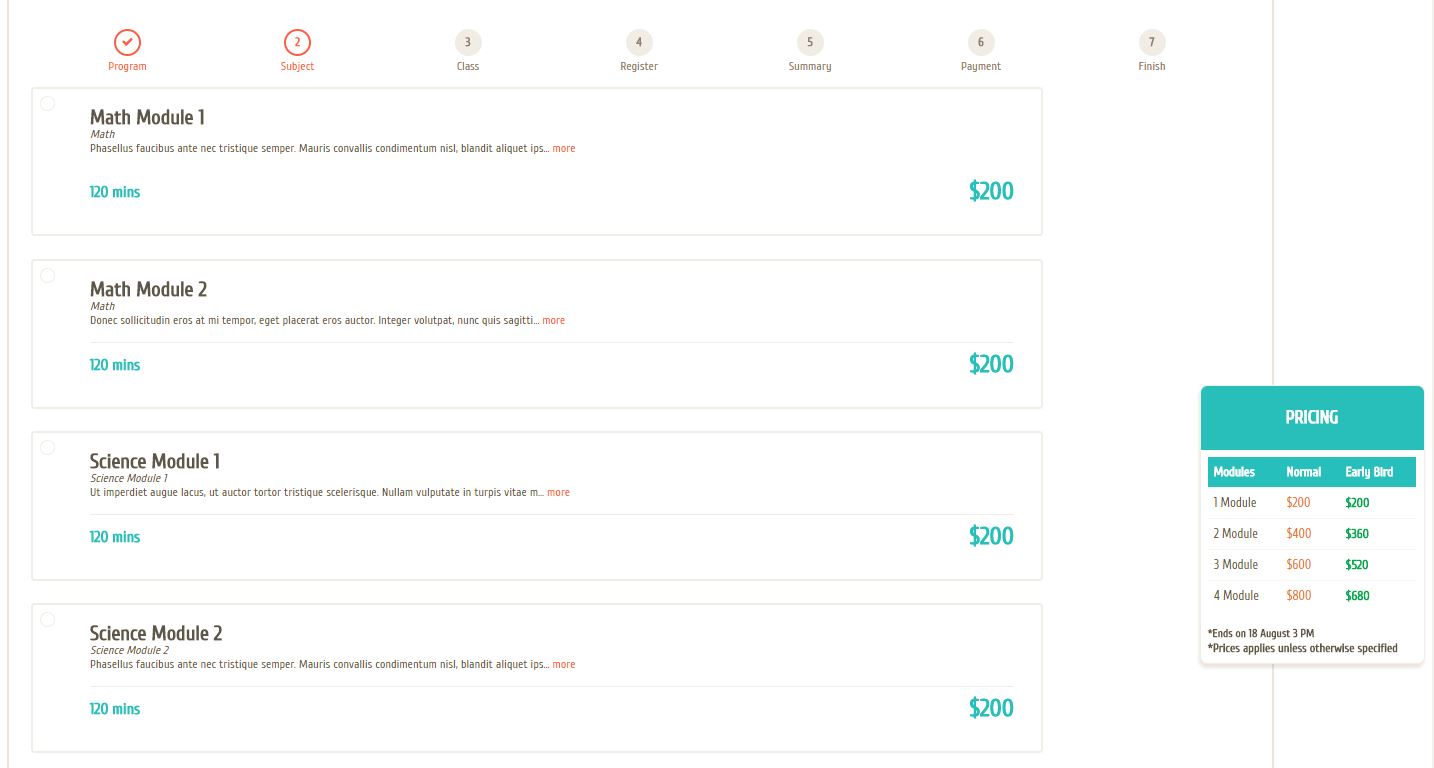Choose the Math Module 2 radio button
Image resolution: width=1434 pixels, height=768 pixels.
[47, 275]
